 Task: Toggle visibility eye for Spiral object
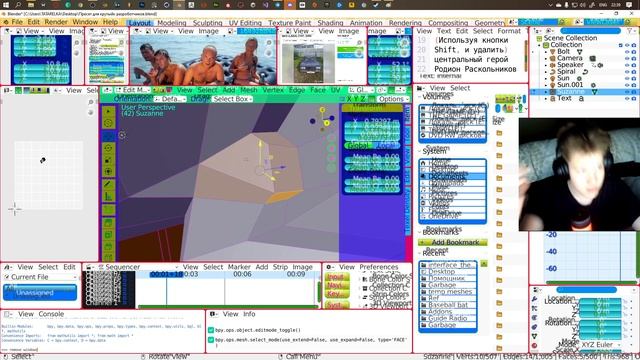tap(627, 72)
